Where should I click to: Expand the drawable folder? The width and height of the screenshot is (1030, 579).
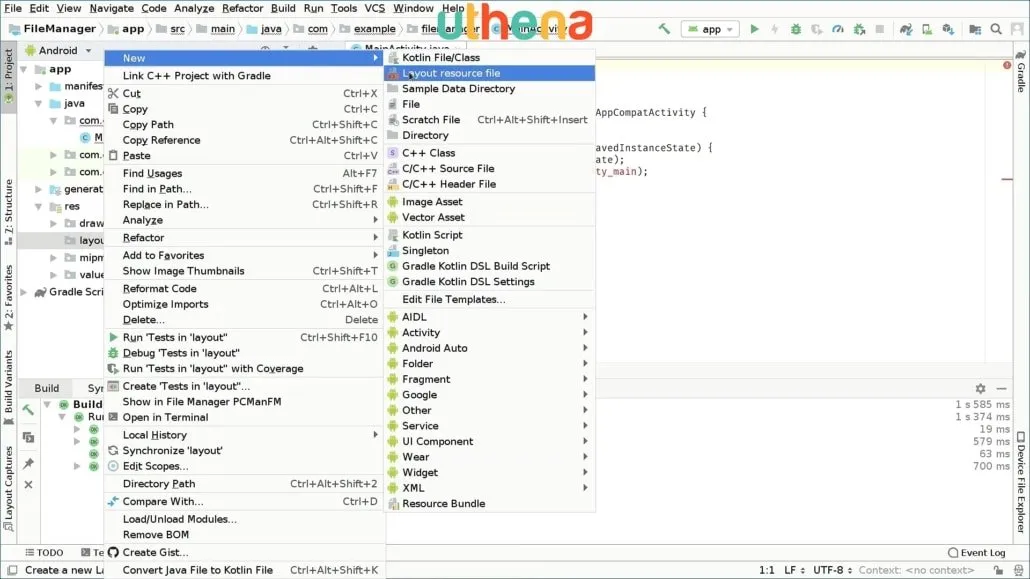54,223
